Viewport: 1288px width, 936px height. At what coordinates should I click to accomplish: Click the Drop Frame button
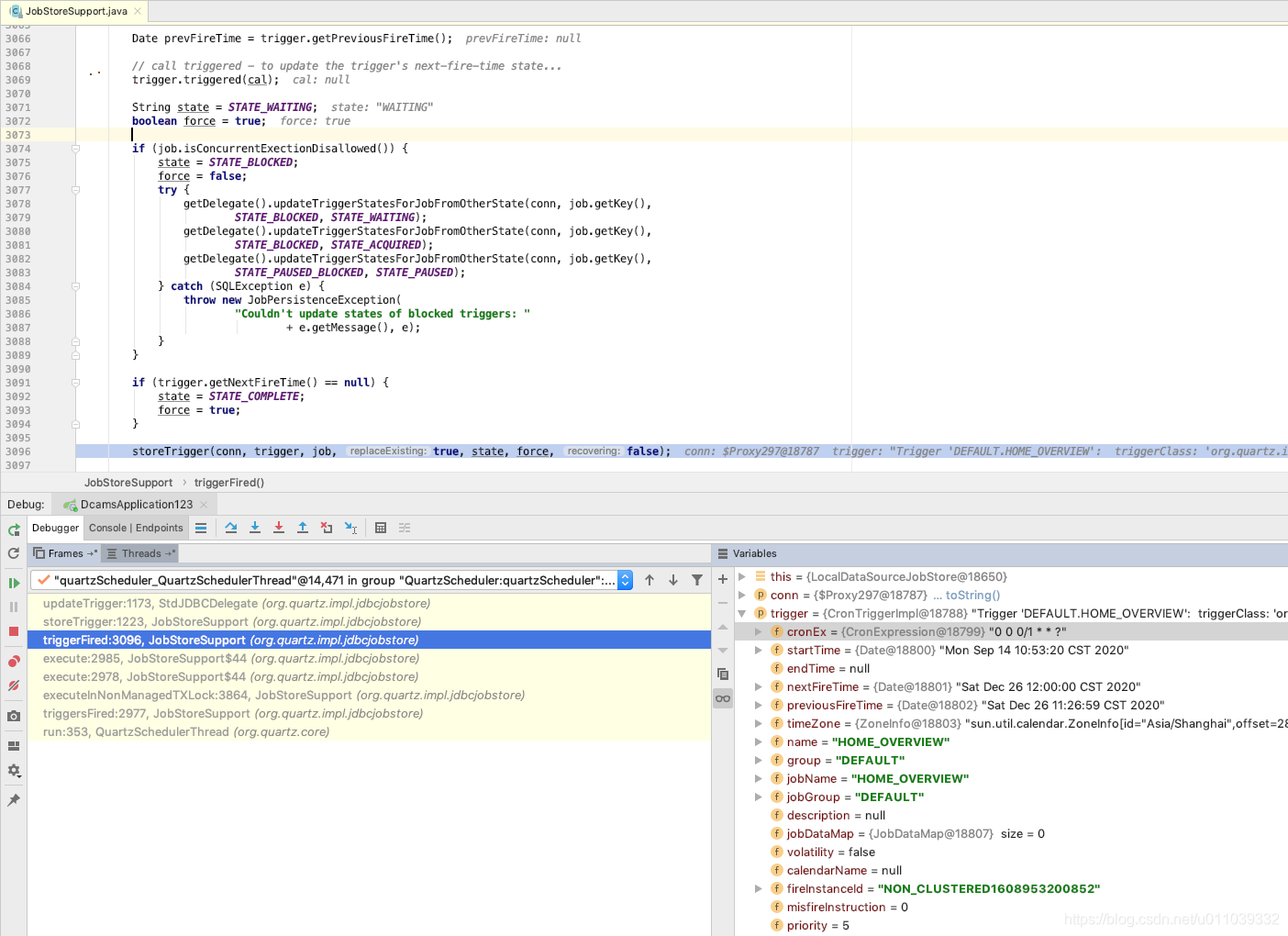[327, 528]
